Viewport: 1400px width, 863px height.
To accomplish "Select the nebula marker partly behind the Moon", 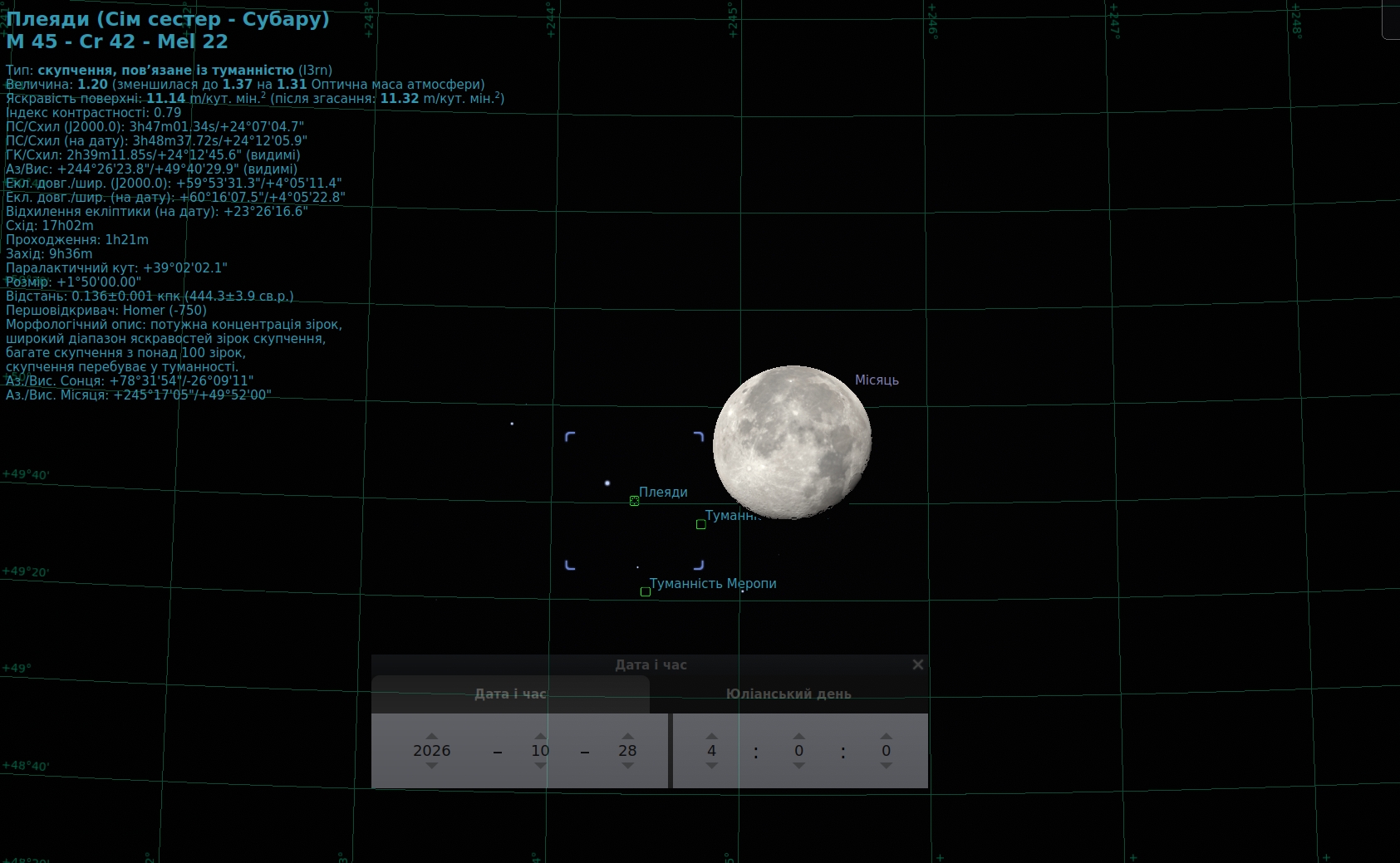I will (700, 524).
